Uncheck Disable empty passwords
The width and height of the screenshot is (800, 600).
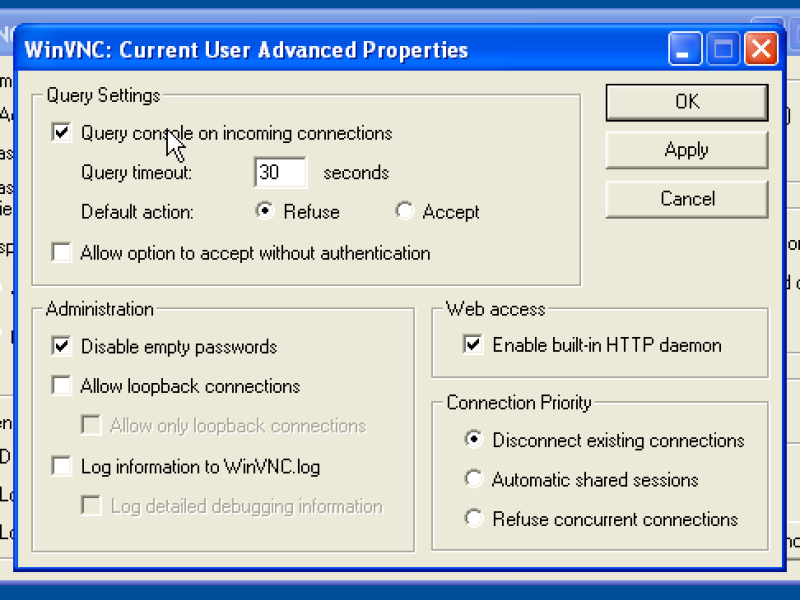coord(61,346)
